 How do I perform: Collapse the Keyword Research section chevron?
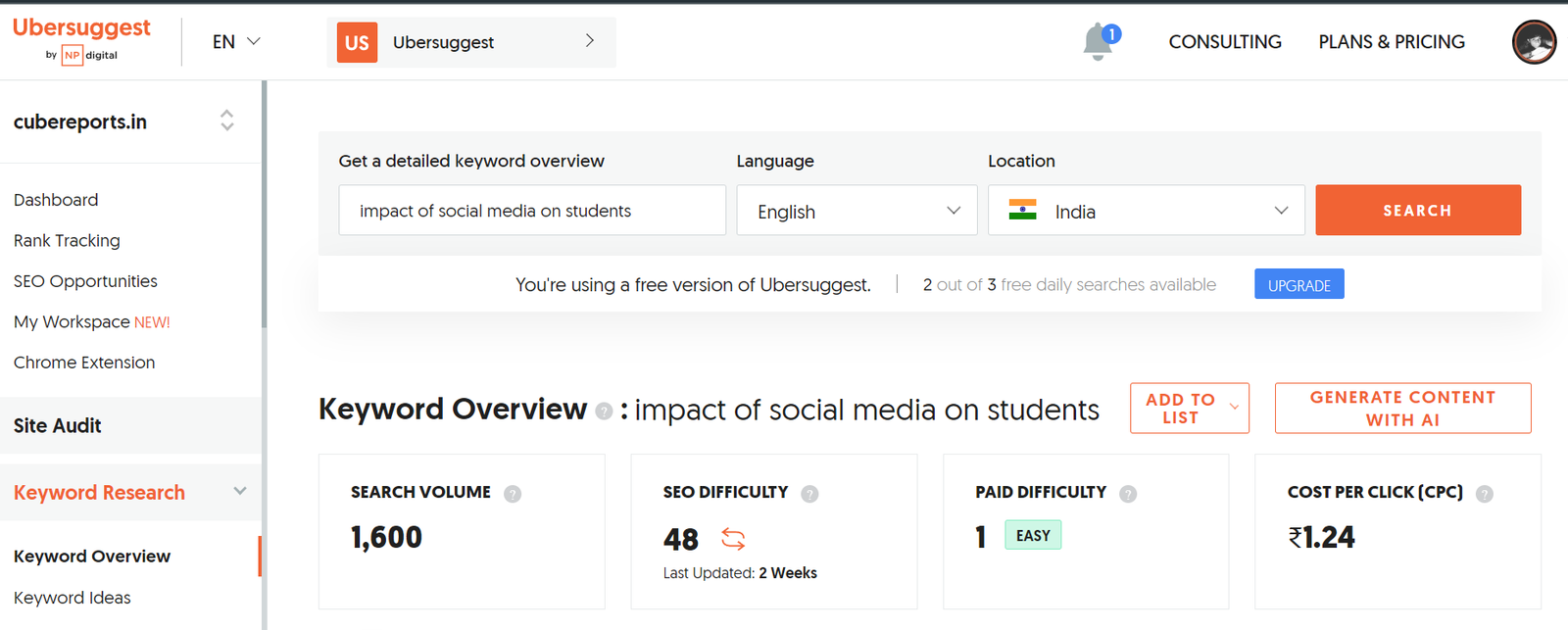tap(240, 491)
